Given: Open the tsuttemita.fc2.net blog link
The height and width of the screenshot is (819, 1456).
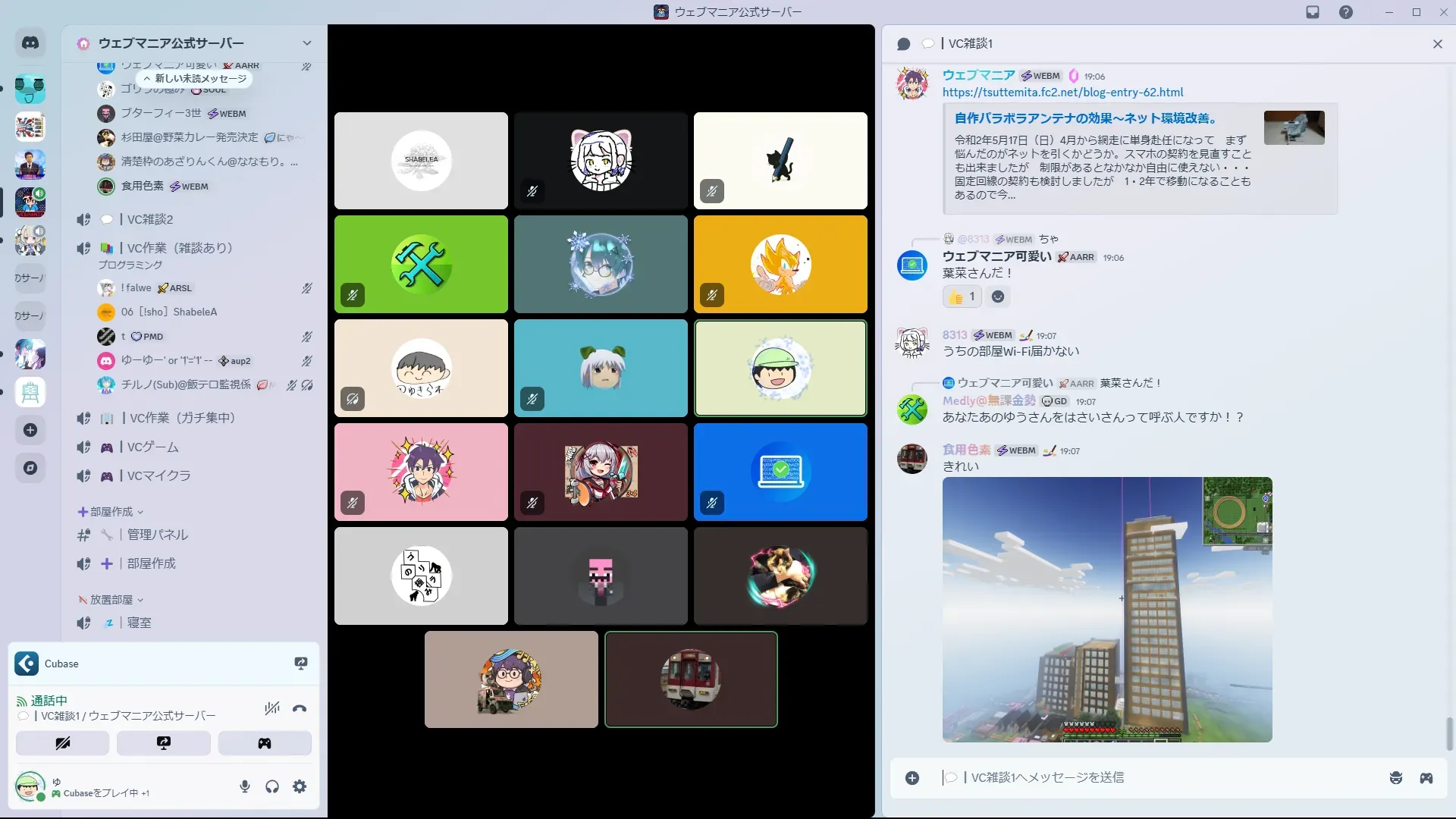Looking at the screenshot, I should coord(1062,93).
